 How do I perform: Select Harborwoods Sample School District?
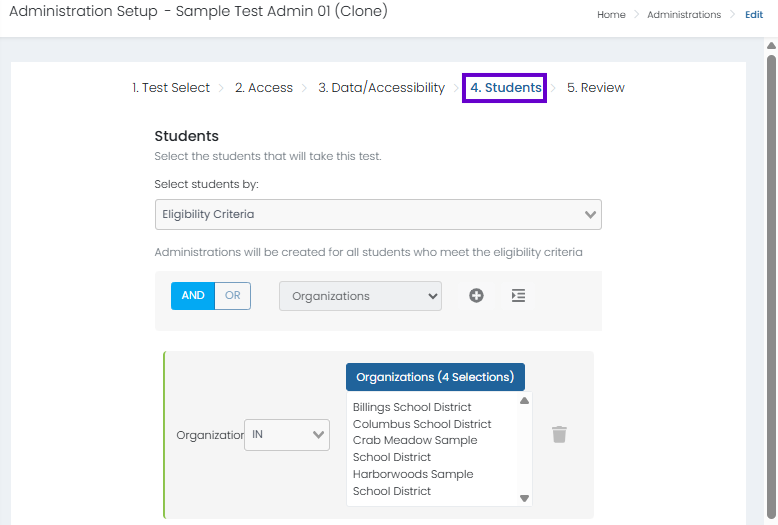pyautogui.click(x=413, y=482)
